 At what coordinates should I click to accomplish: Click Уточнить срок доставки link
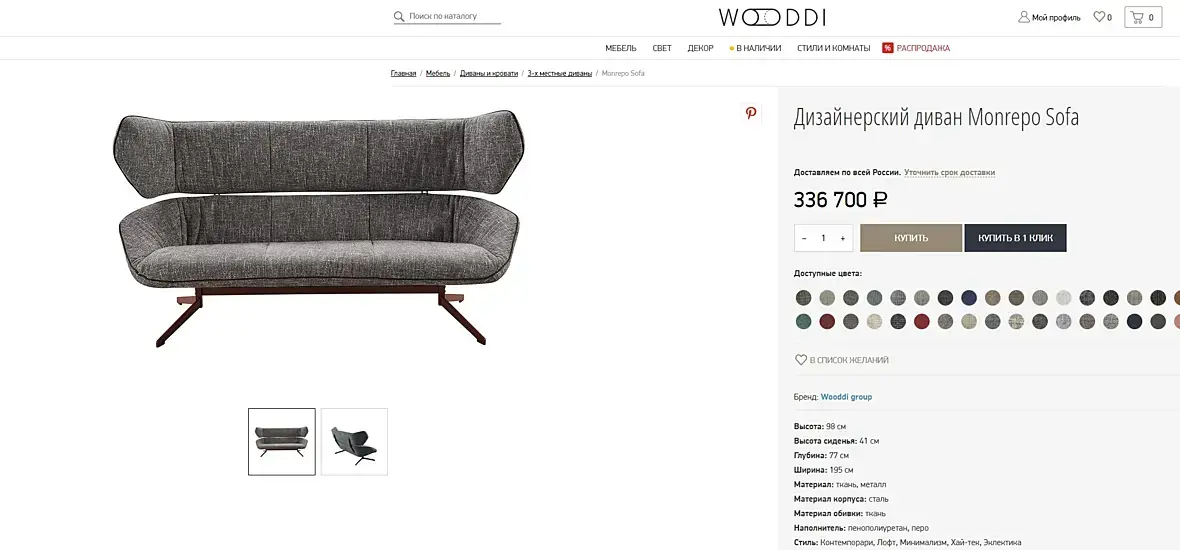(949, 172)
